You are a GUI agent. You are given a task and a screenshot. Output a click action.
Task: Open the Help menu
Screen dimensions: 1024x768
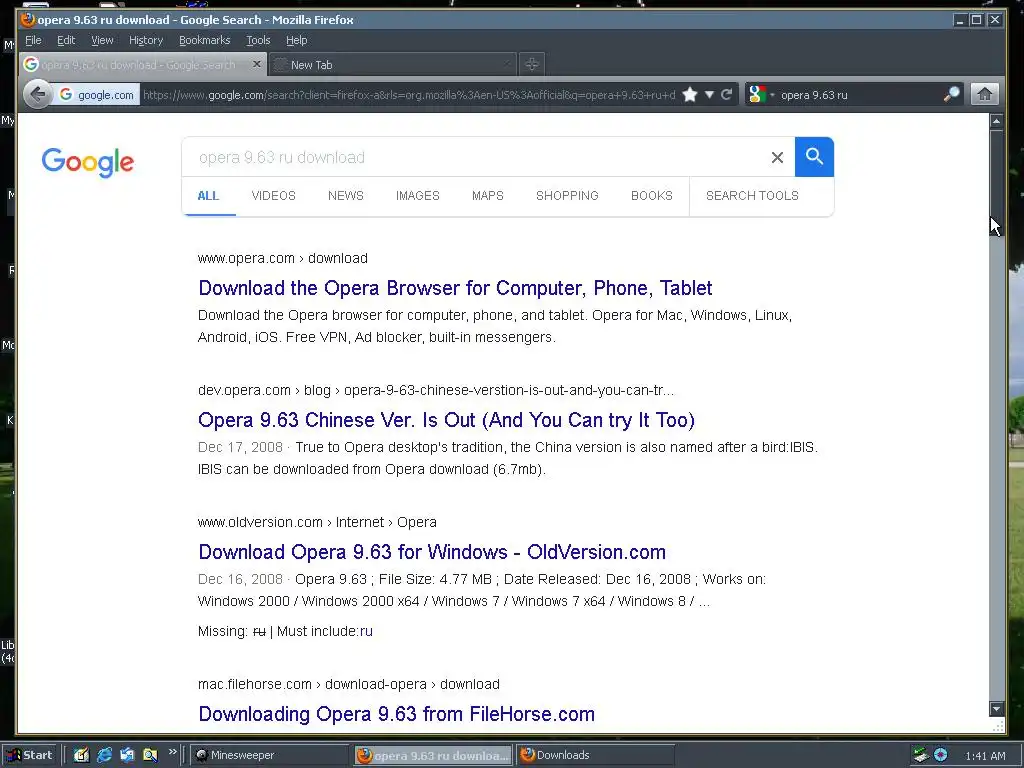pos(296,40)
